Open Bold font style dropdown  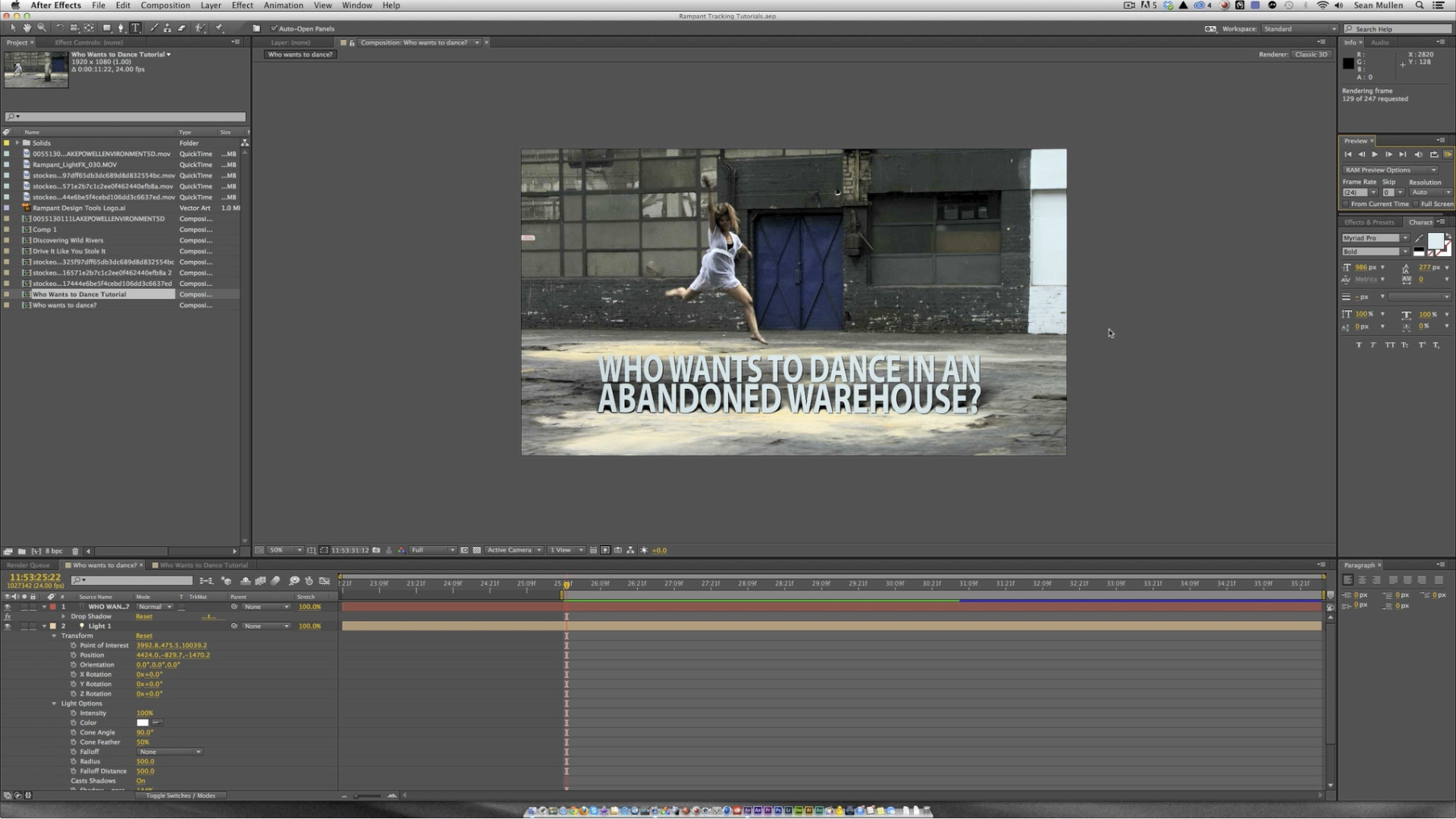pyautogui.click(x=1375, y=251)
